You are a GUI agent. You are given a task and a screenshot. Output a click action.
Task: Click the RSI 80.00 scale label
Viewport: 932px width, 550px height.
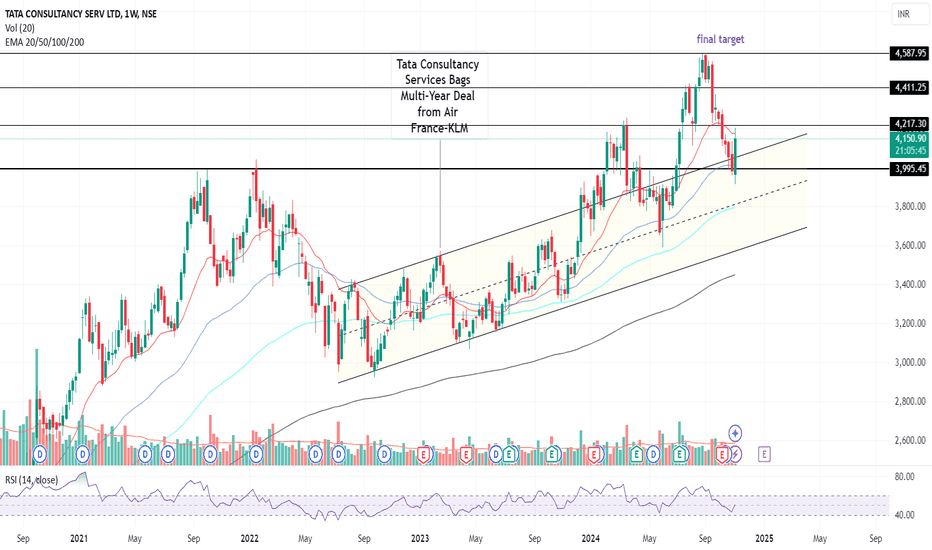click(x=904, y=476)
